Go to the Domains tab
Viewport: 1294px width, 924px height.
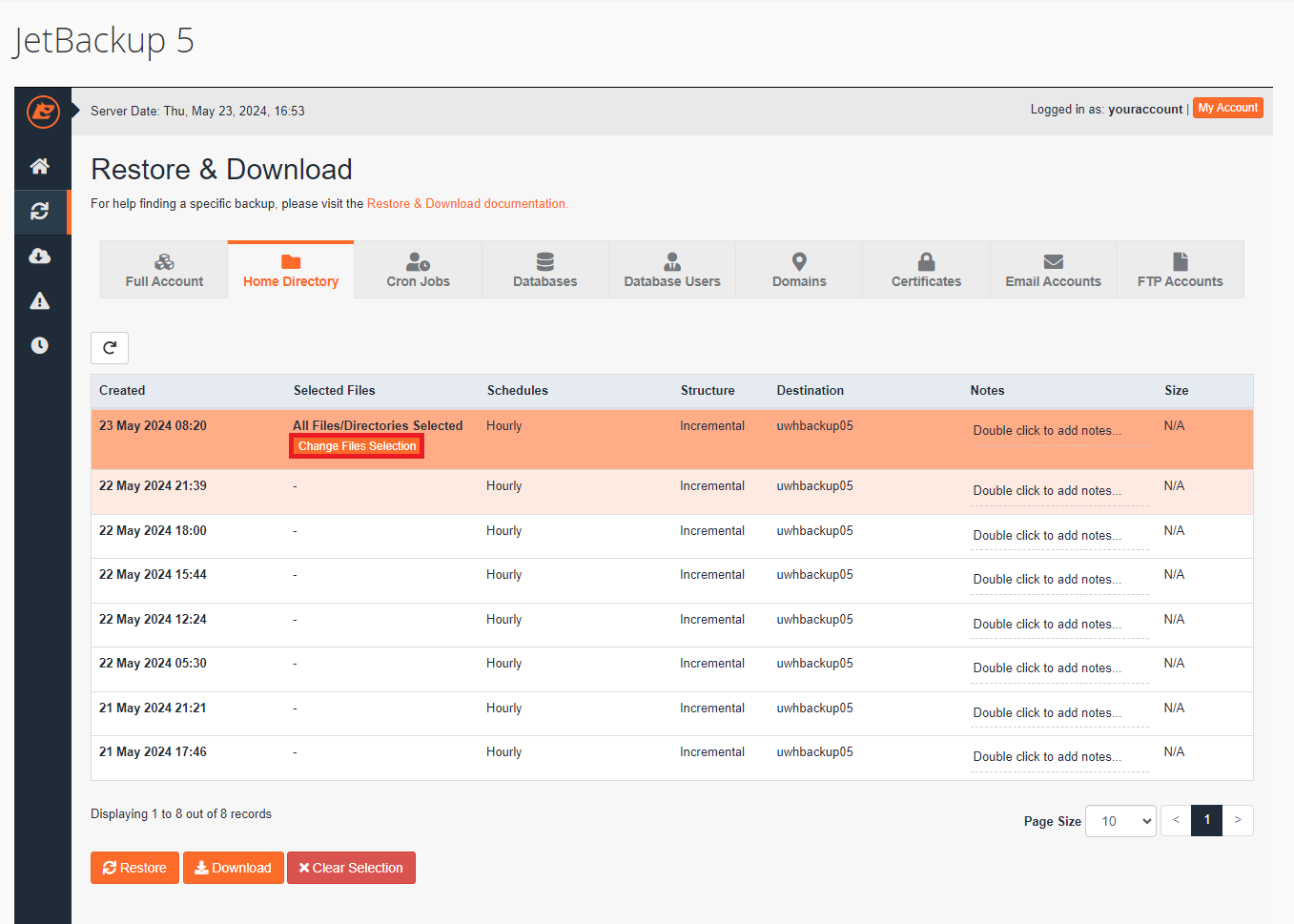(x=799, y=270)
